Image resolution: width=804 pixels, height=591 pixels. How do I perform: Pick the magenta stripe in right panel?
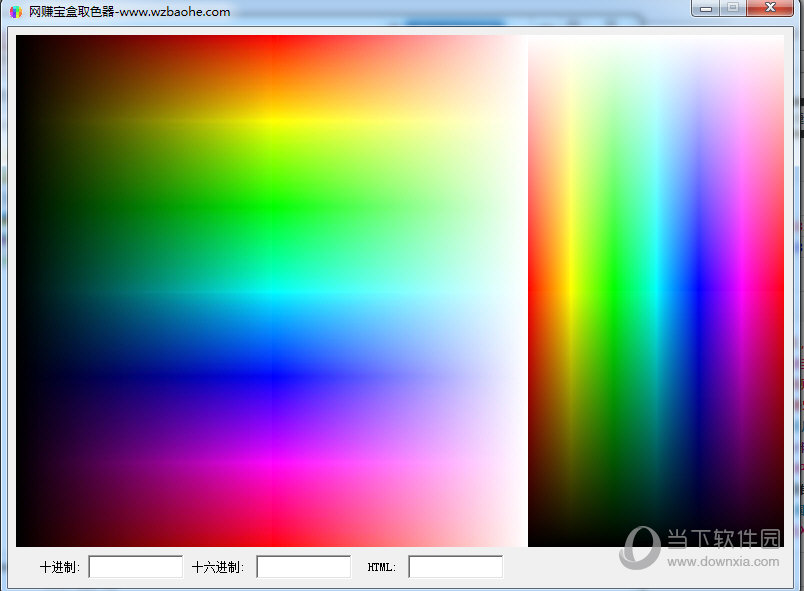[741, 291]
